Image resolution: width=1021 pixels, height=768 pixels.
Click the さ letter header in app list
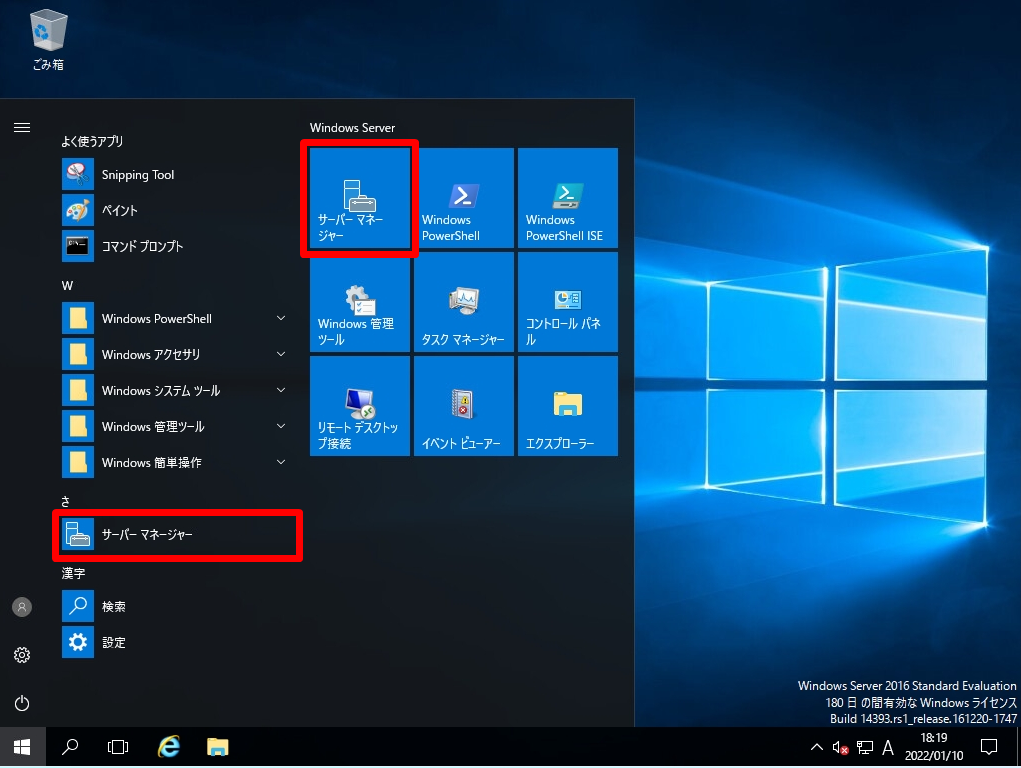66,502
